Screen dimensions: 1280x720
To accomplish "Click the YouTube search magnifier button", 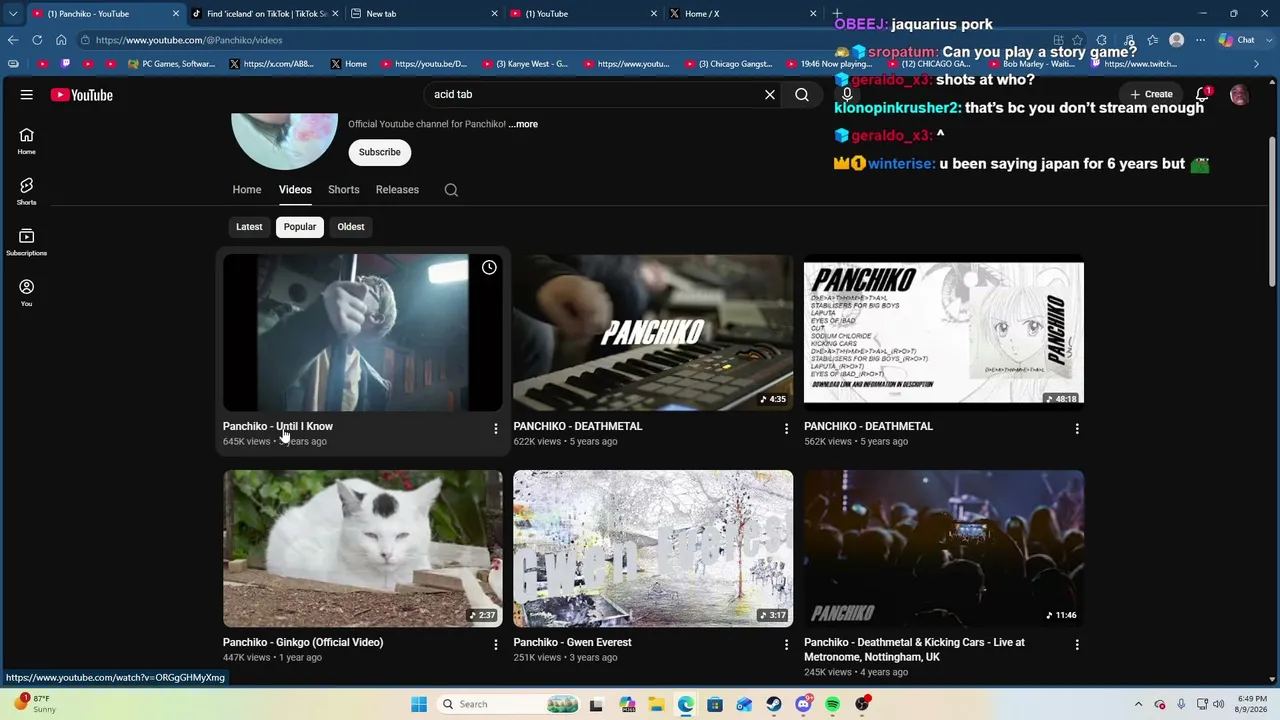I will (x=802, y=95).
